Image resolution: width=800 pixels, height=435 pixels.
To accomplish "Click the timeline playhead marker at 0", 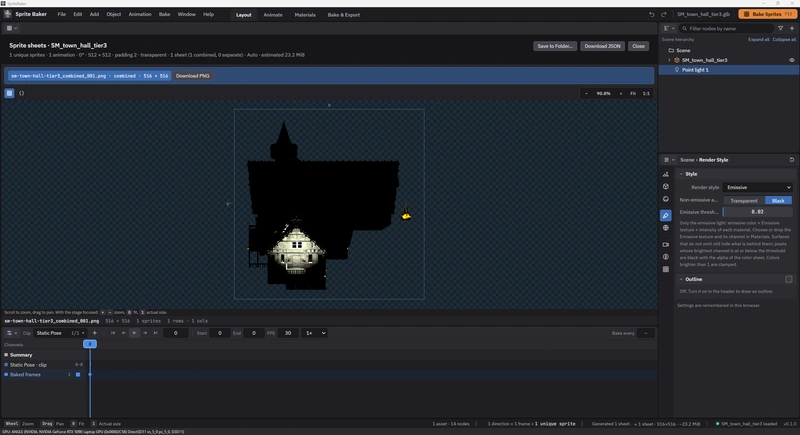I will [x=90, y=344].
